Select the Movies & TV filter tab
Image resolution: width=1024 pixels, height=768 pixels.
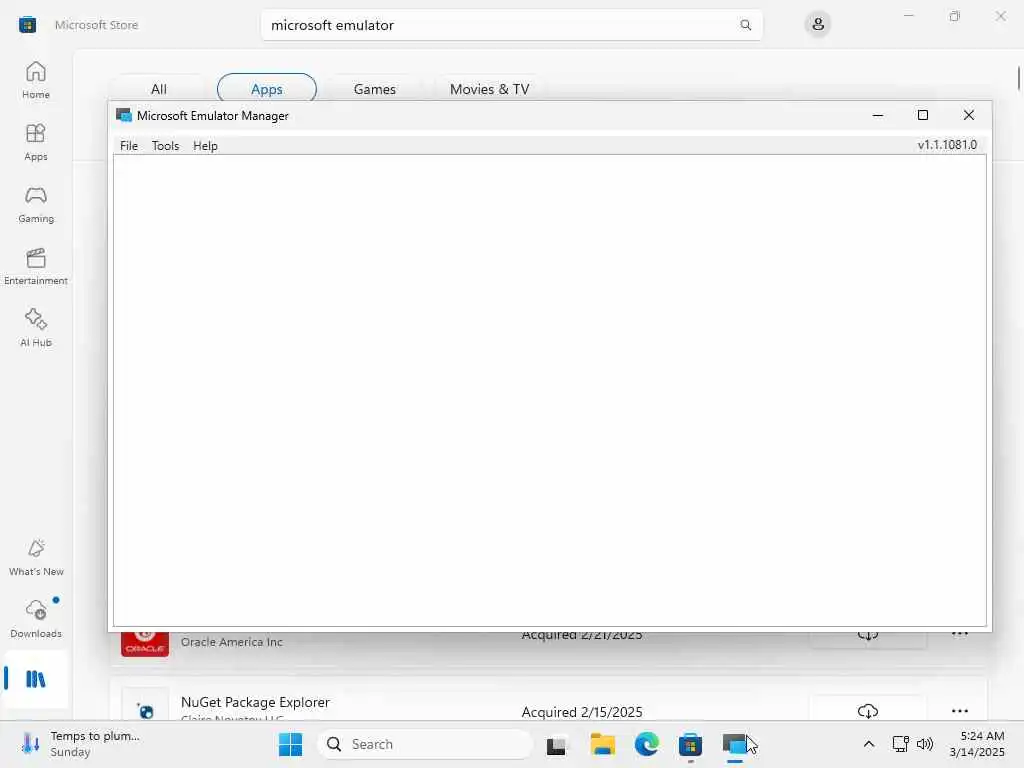point(489,89)
